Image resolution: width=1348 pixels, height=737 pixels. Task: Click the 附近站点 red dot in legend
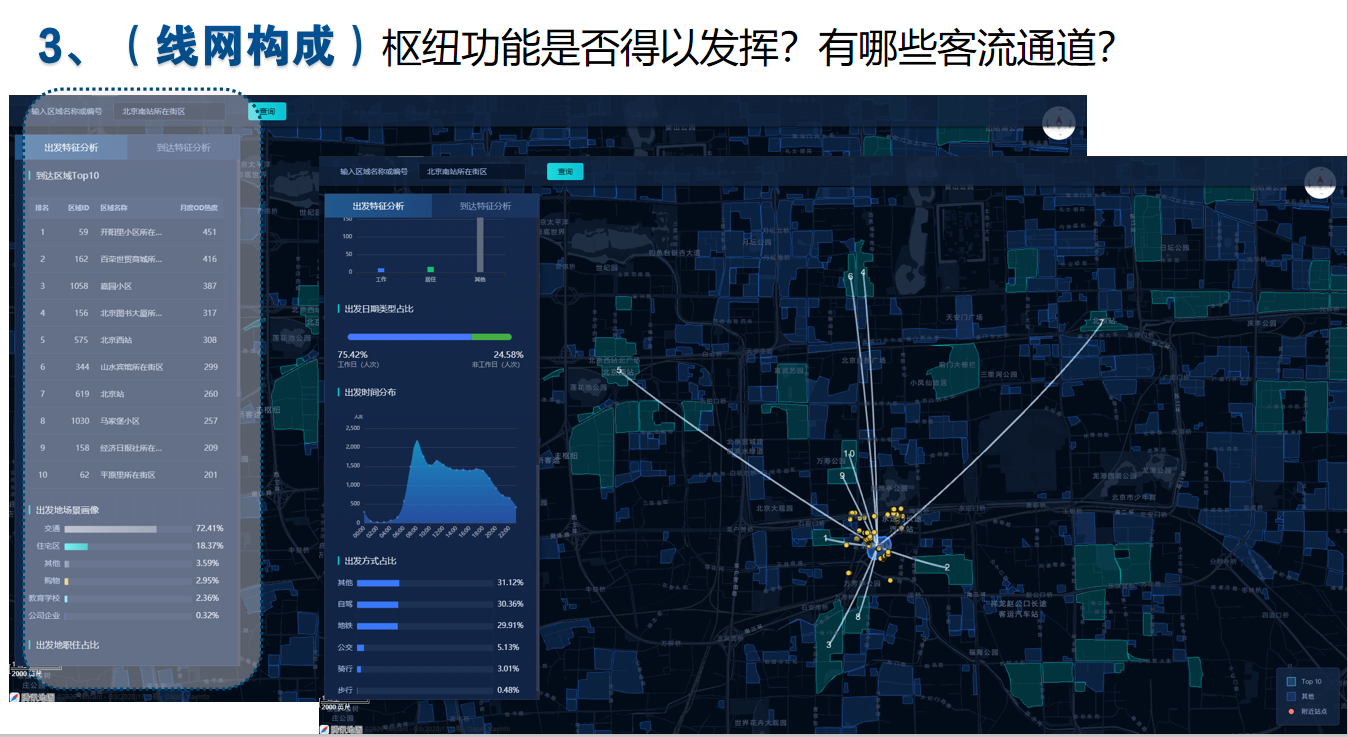tap(1291, 711)
